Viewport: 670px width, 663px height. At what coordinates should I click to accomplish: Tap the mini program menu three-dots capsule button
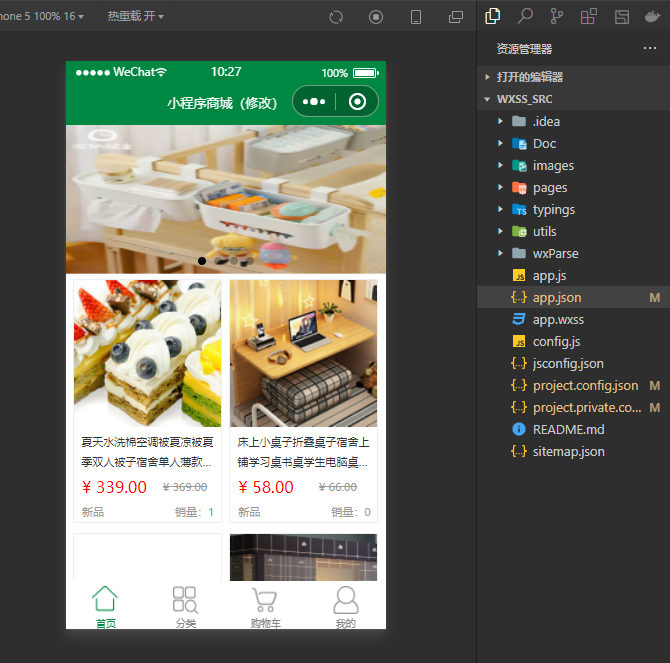click(314, 102)
